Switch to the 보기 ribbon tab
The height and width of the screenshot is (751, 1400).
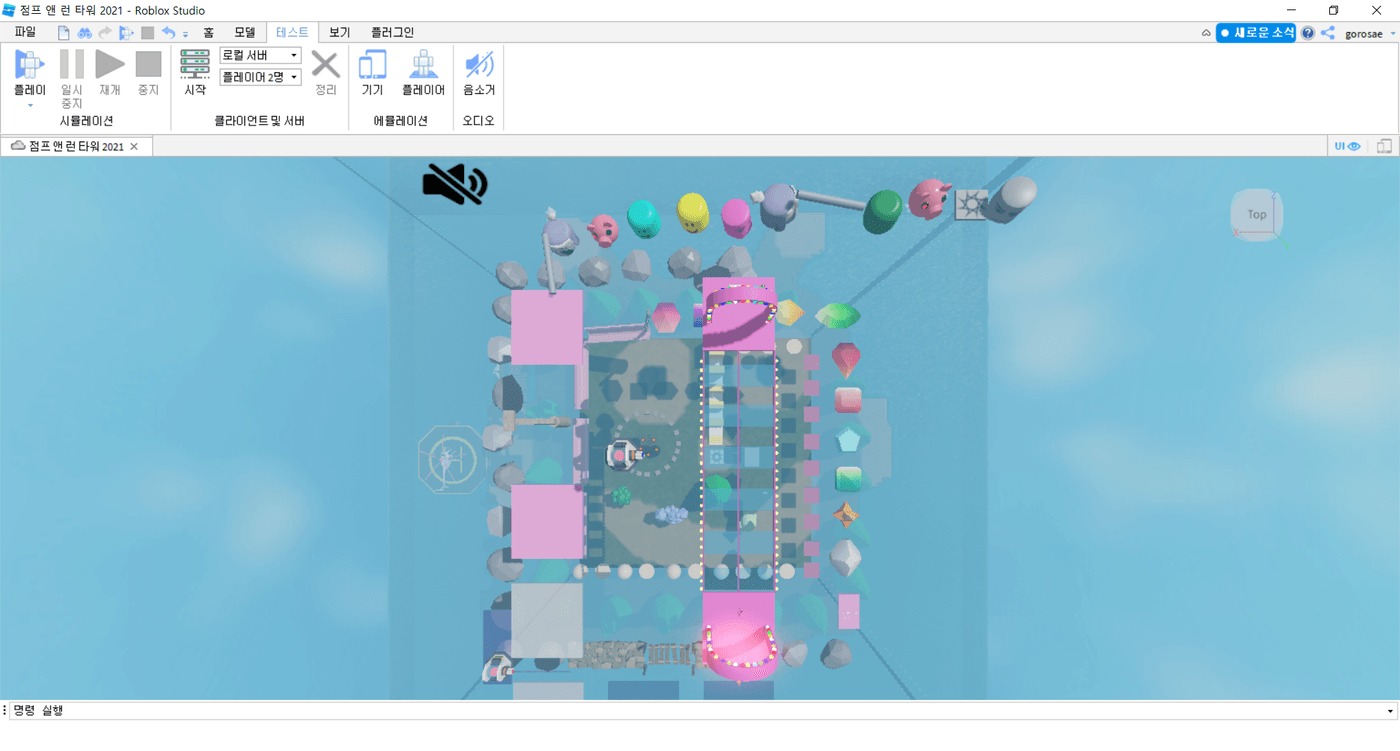point(340,33)
